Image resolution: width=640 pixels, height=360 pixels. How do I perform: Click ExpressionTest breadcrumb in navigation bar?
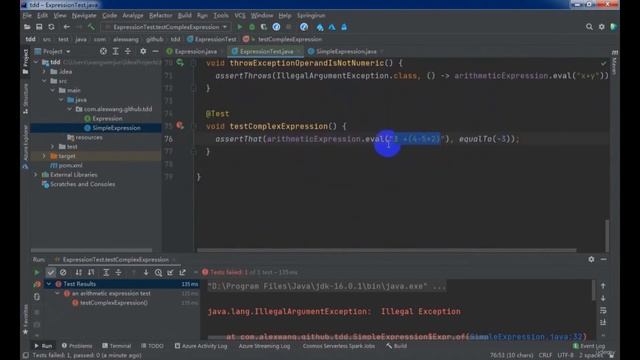[212, 39]
